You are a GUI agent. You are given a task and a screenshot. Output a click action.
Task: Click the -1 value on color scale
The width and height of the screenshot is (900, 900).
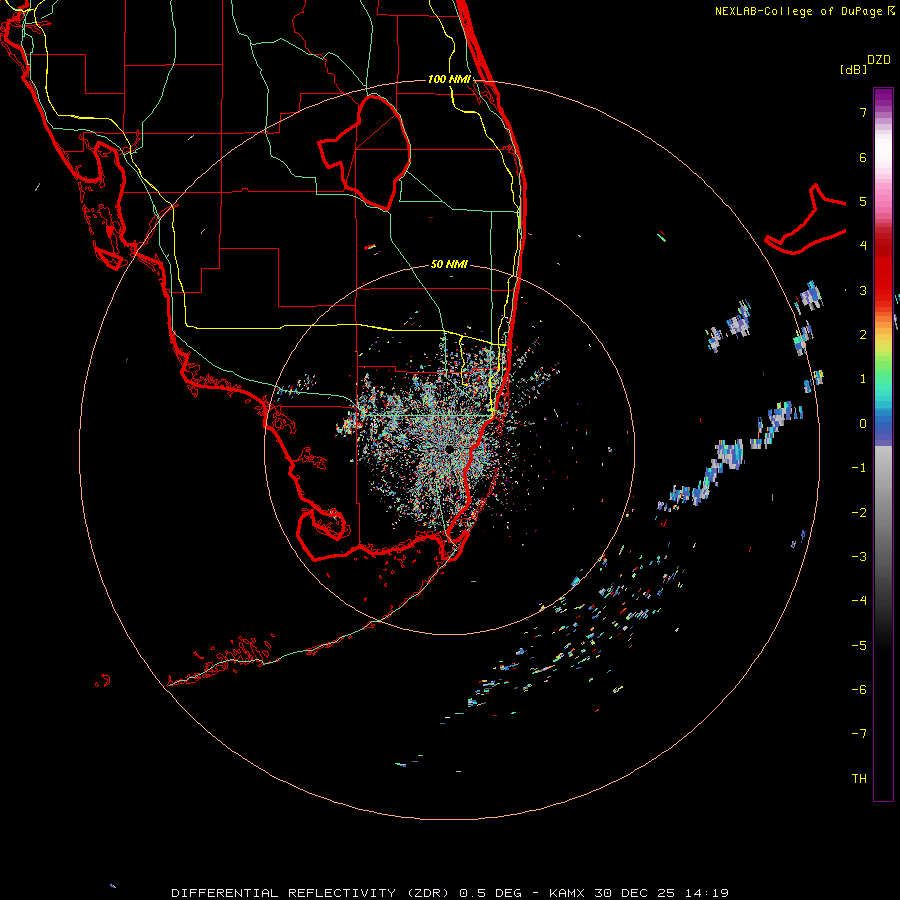[x=859, y=468]
